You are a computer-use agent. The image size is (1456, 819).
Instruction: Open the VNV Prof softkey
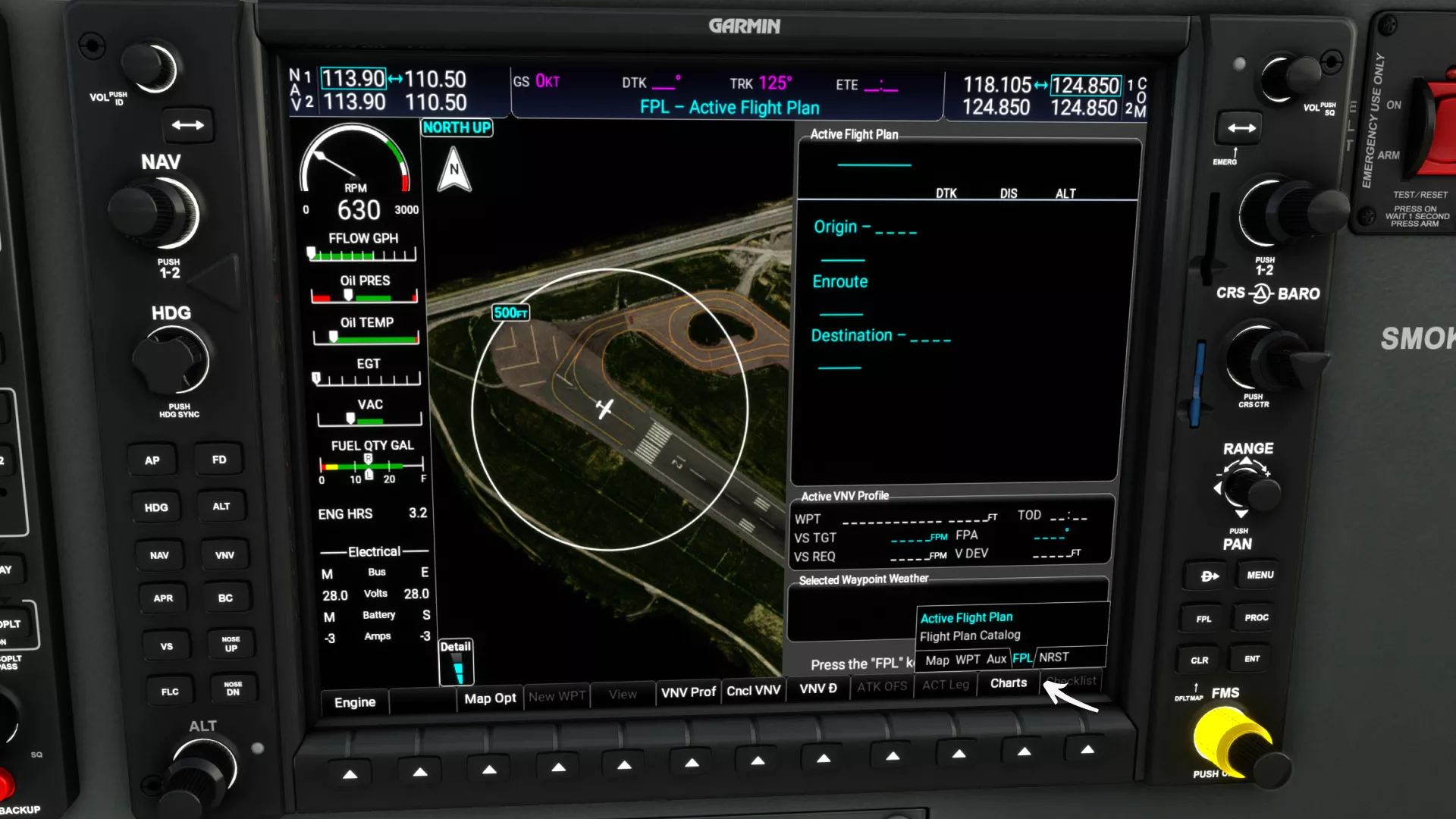coord(688,691)
